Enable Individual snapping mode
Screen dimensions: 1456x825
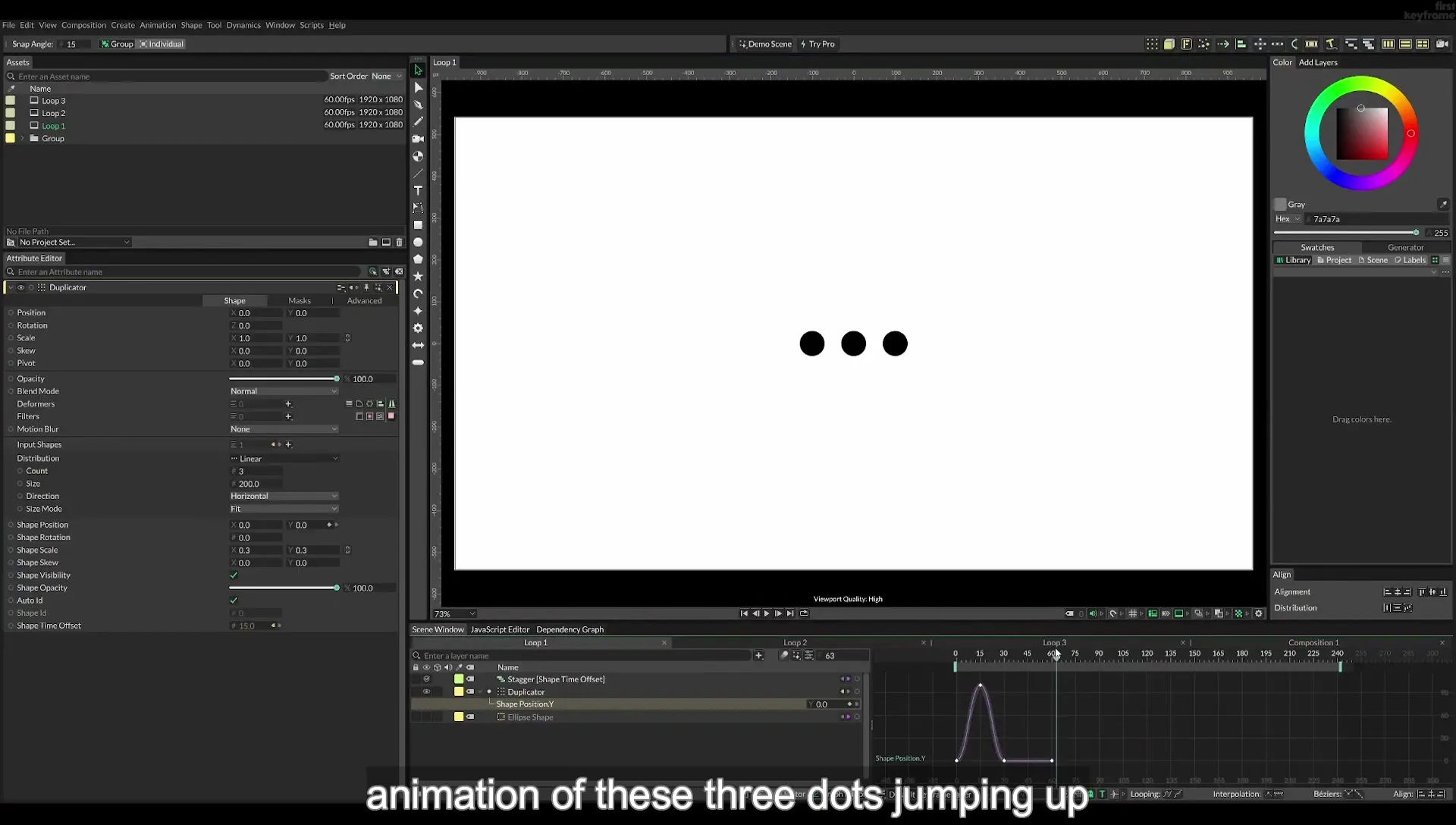click(162, 44)
